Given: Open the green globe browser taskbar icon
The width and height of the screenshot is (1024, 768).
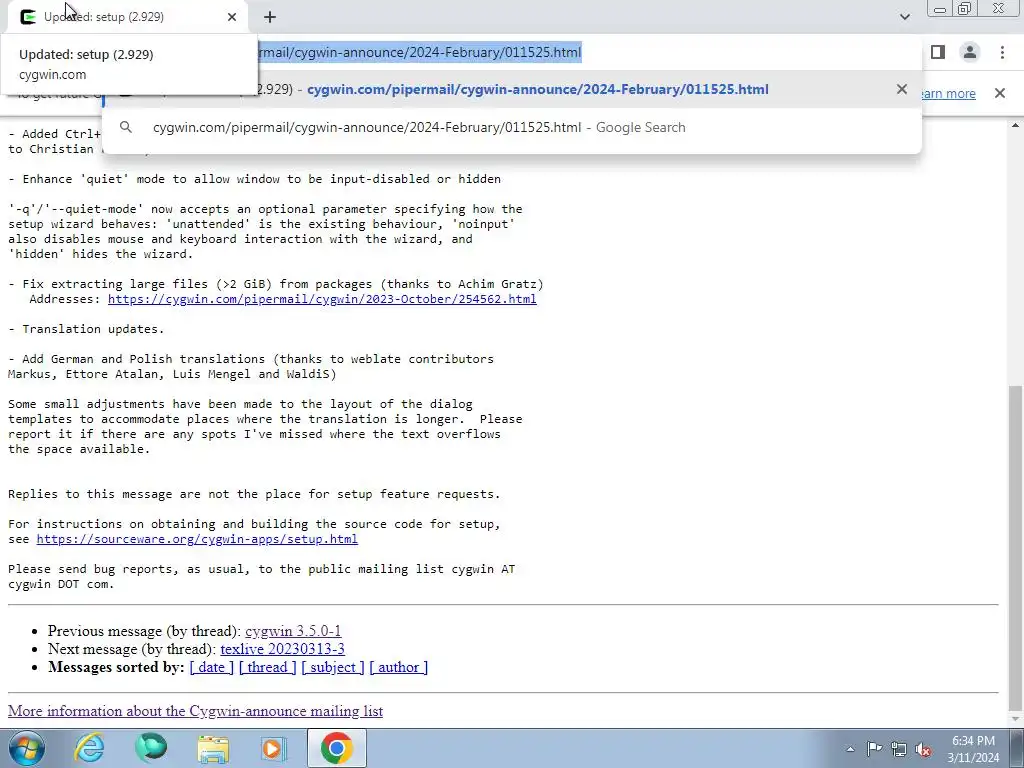Looking at the screenshot, I should [x=151, y=748].
